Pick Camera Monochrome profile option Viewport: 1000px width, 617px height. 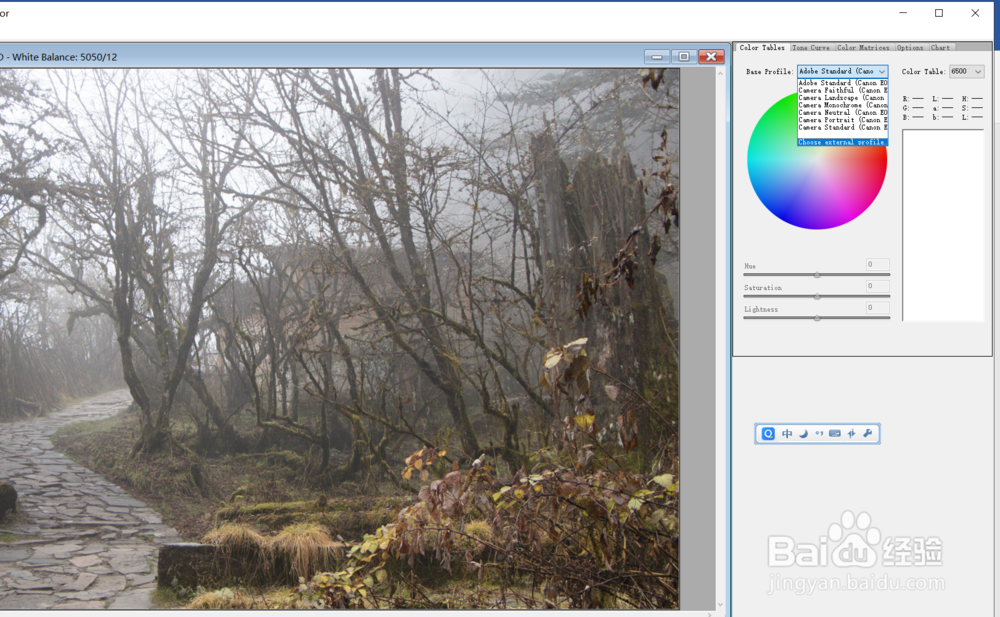(842, 105)
